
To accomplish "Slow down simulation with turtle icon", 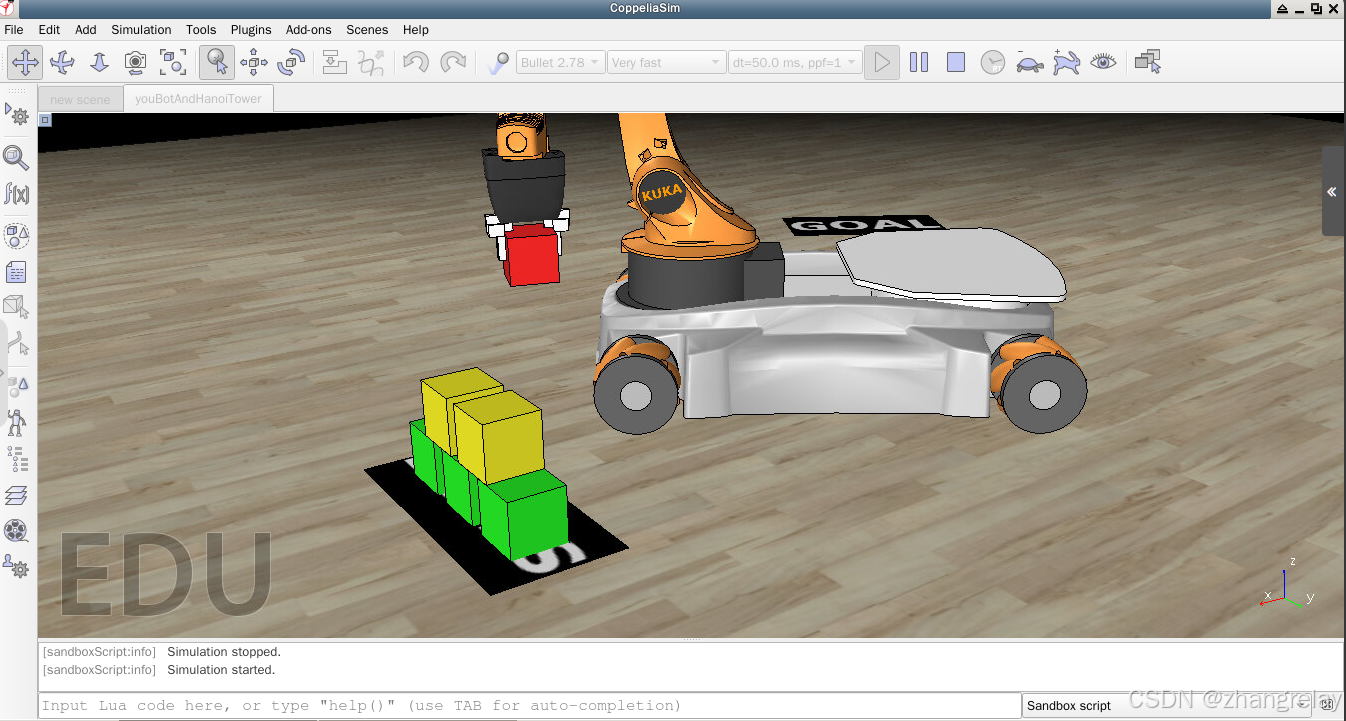I will click(1030, 62).
